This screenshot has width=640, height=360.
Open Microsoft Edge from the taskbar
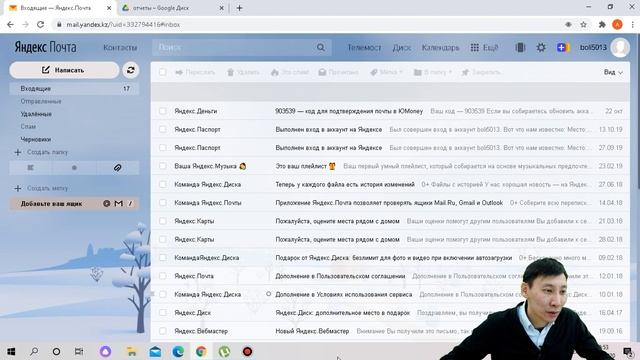[178, 351]
